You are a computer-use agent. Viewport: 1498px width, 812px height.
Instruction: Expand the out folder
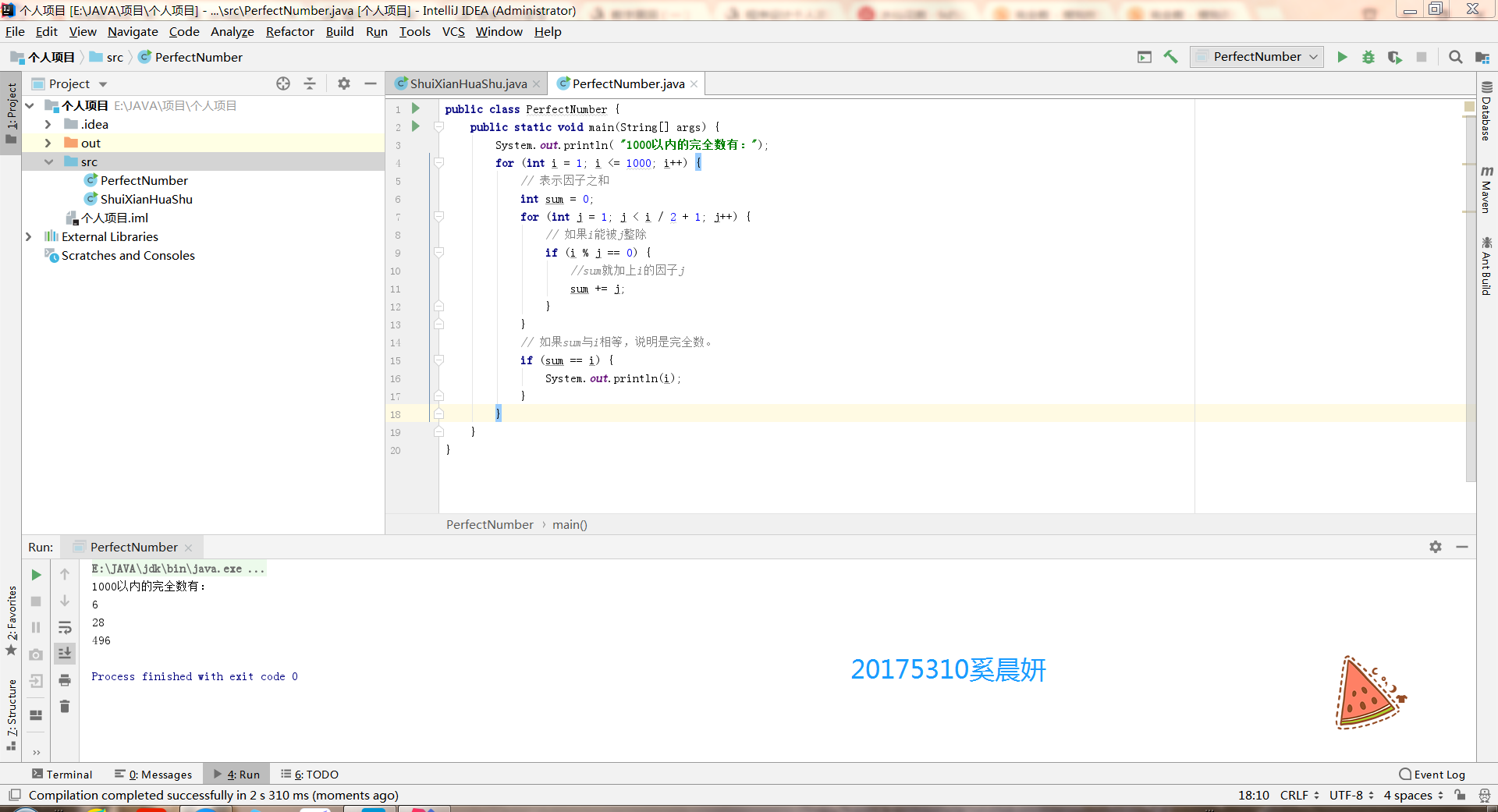pos(48,143)
